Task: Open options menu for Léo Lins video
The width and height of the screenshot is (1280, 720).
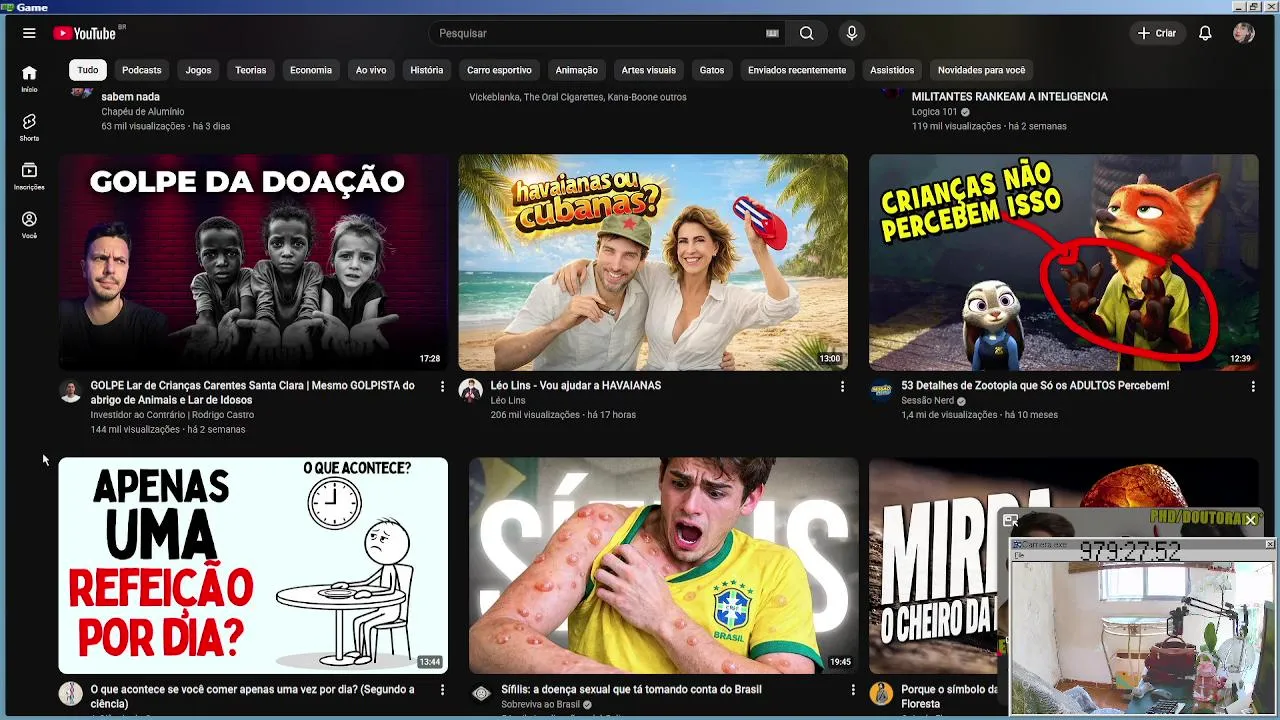Action: pyautogui.click(x=842, y=386)
